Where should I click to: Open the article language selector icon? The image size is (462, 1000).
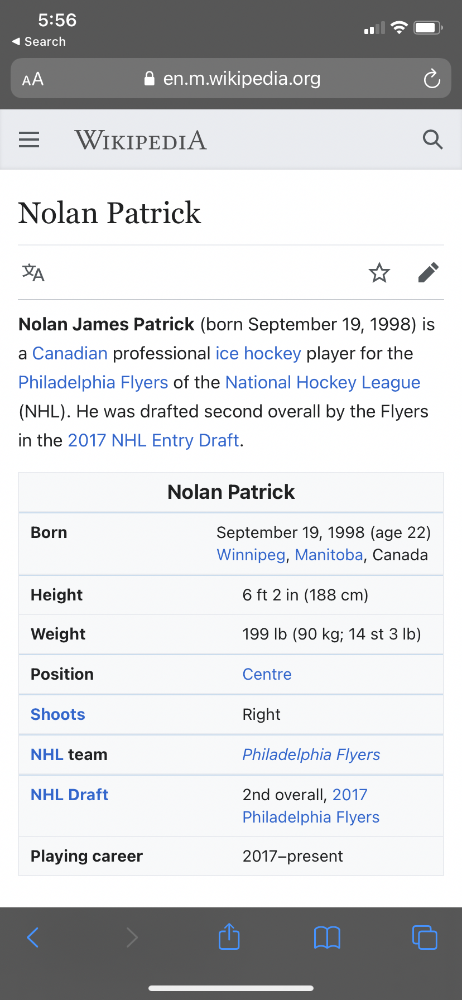tap(33, 273)
